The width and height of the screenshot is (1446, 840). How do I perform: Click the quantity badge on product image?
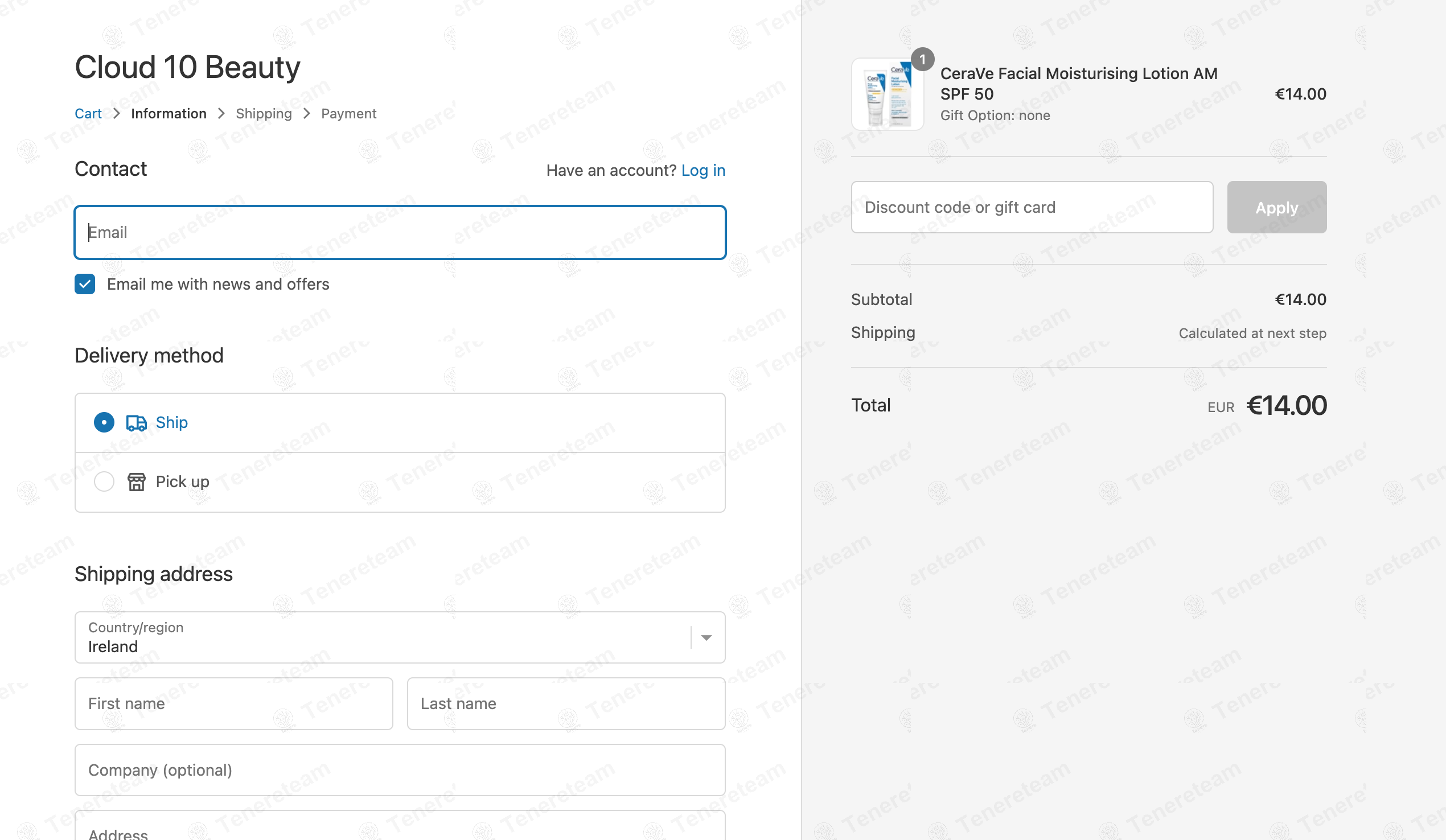tap(922, 59)
